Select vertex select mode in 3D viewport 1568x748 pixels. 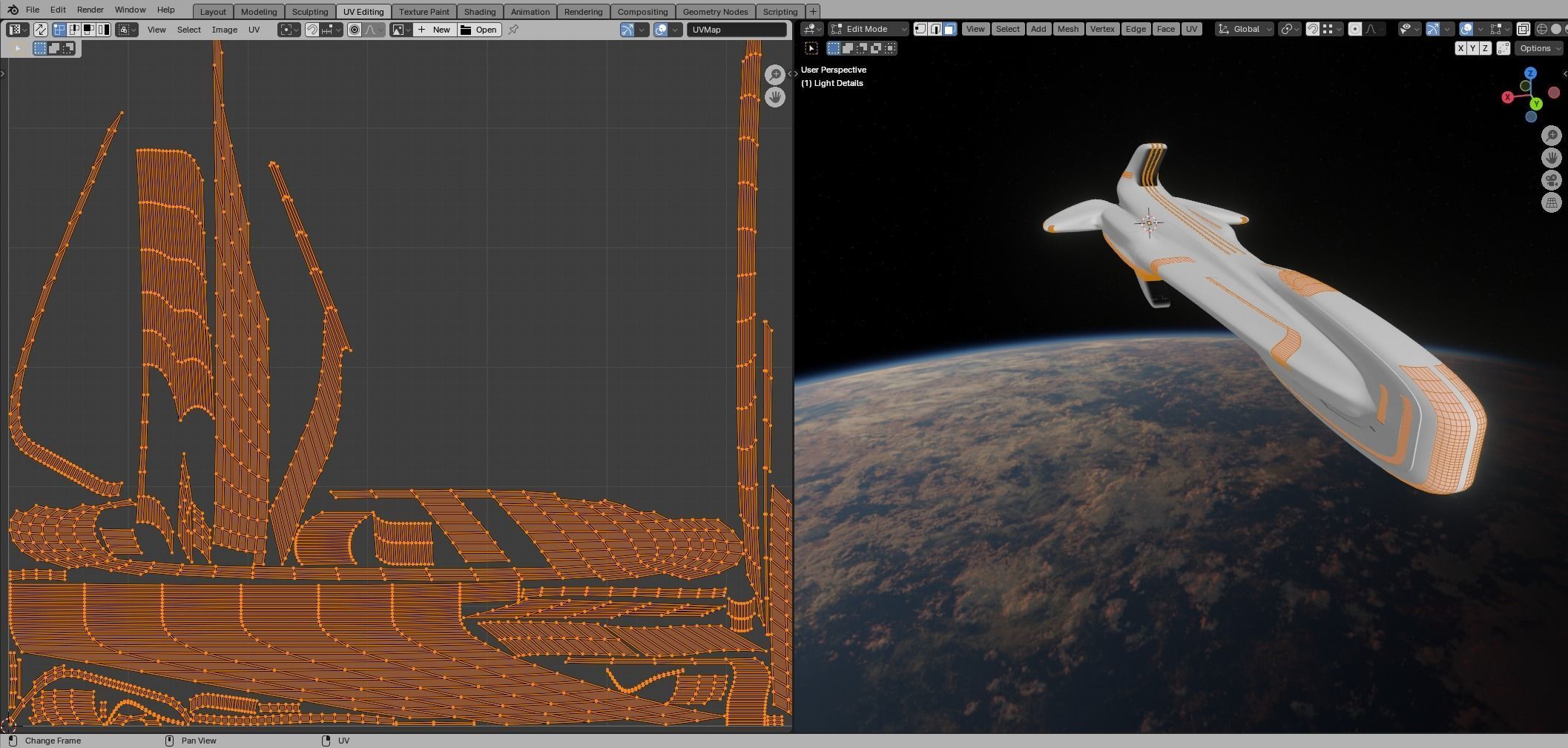920,29
